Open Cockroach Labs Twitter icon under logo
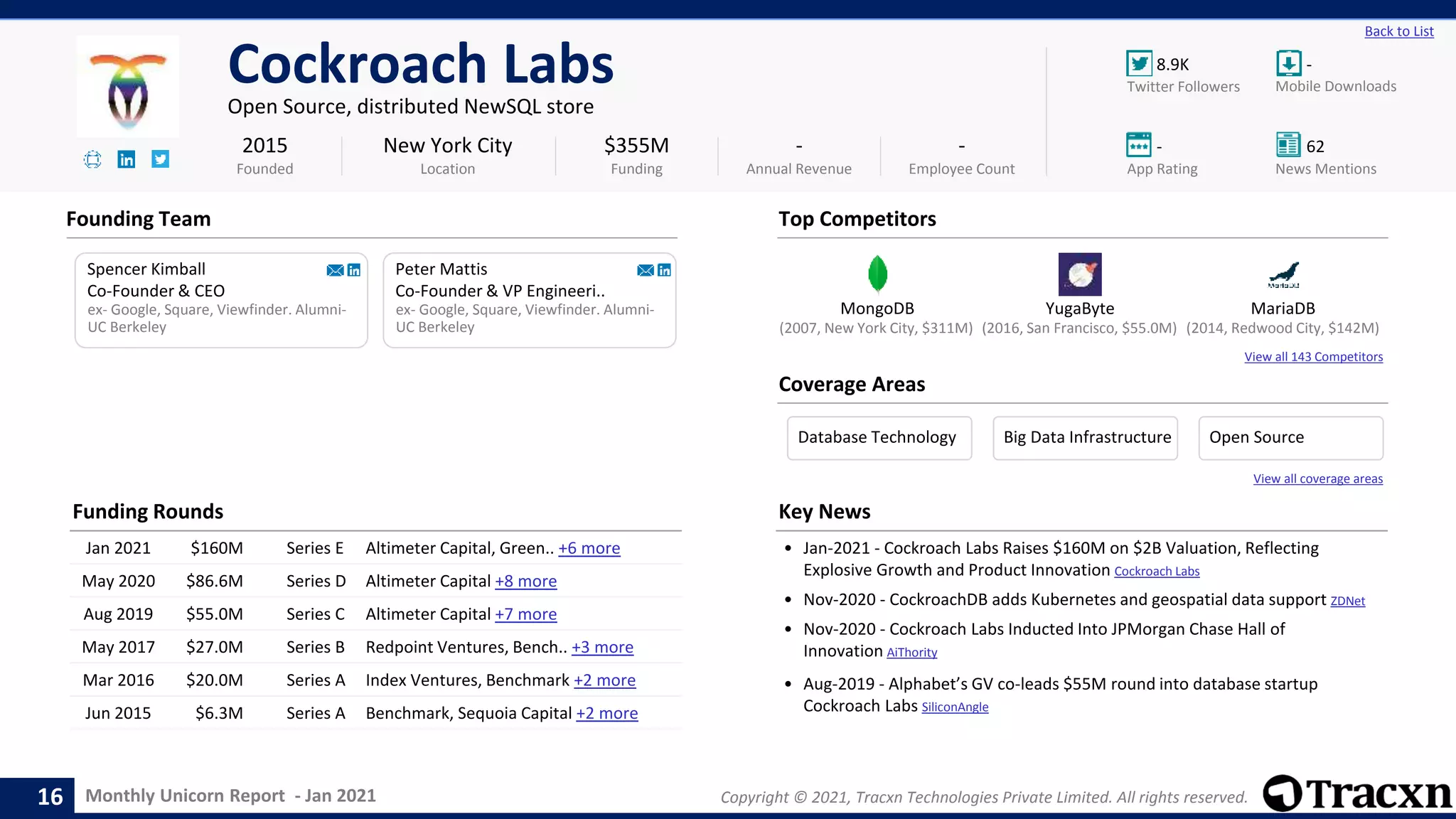 pyautogui.click(x=161, y=159)
